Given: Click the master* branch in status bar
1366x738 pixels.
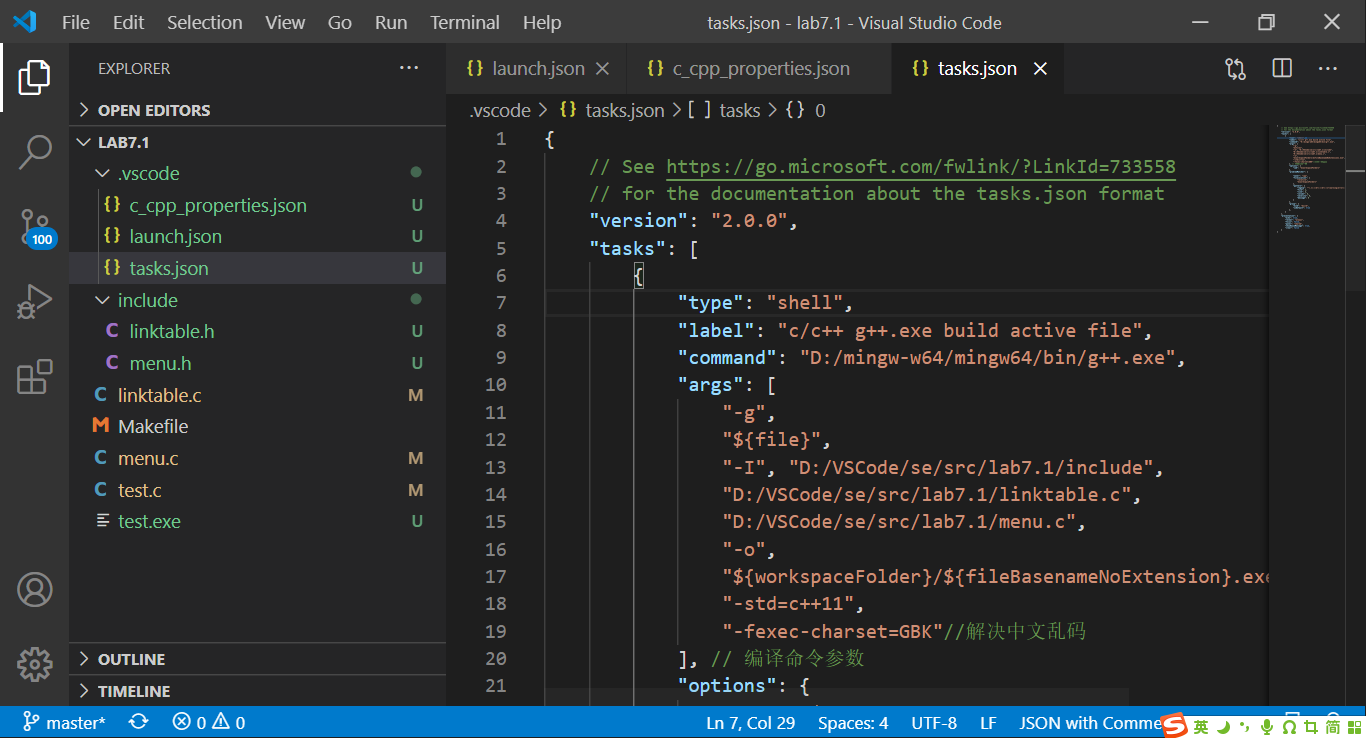Looking at the screenshot, I should [65, 722].
